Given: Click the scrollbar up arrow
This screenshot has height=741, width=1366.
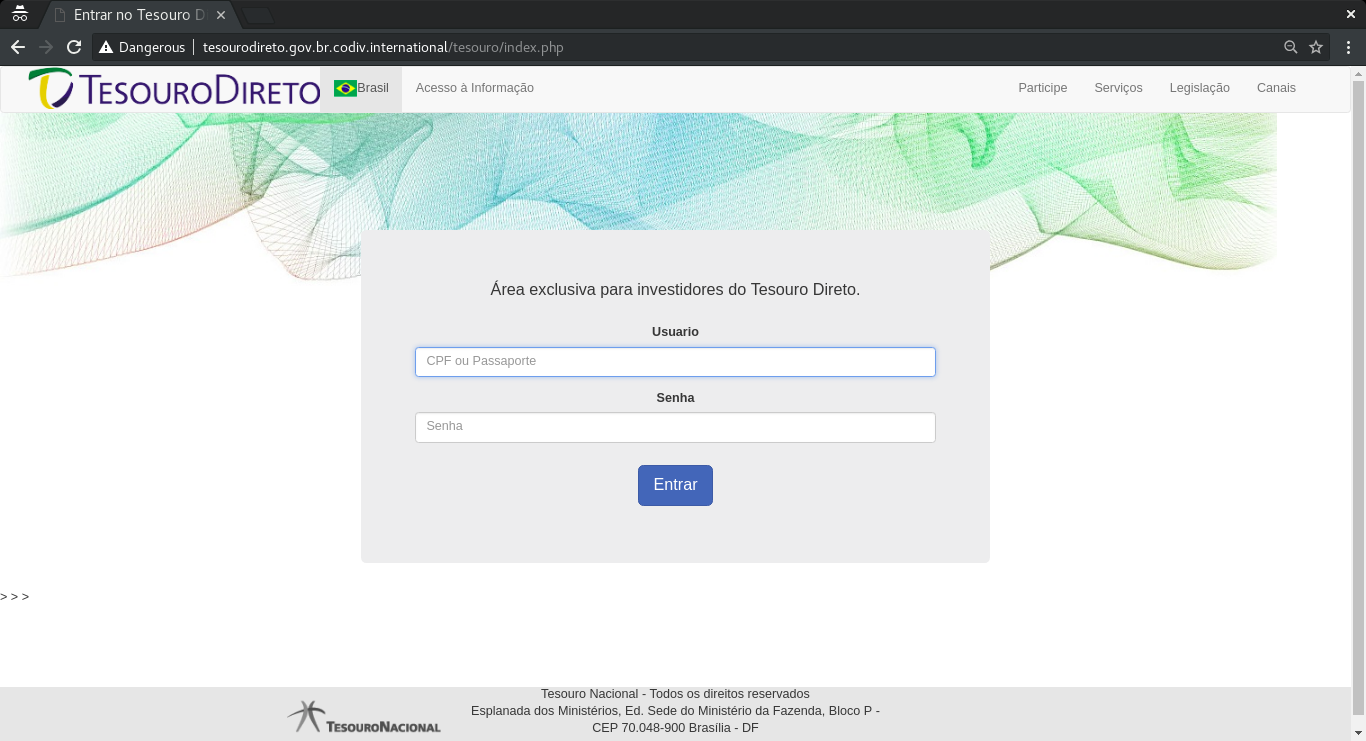Looking at the screenshot, I should point(1358,73).
